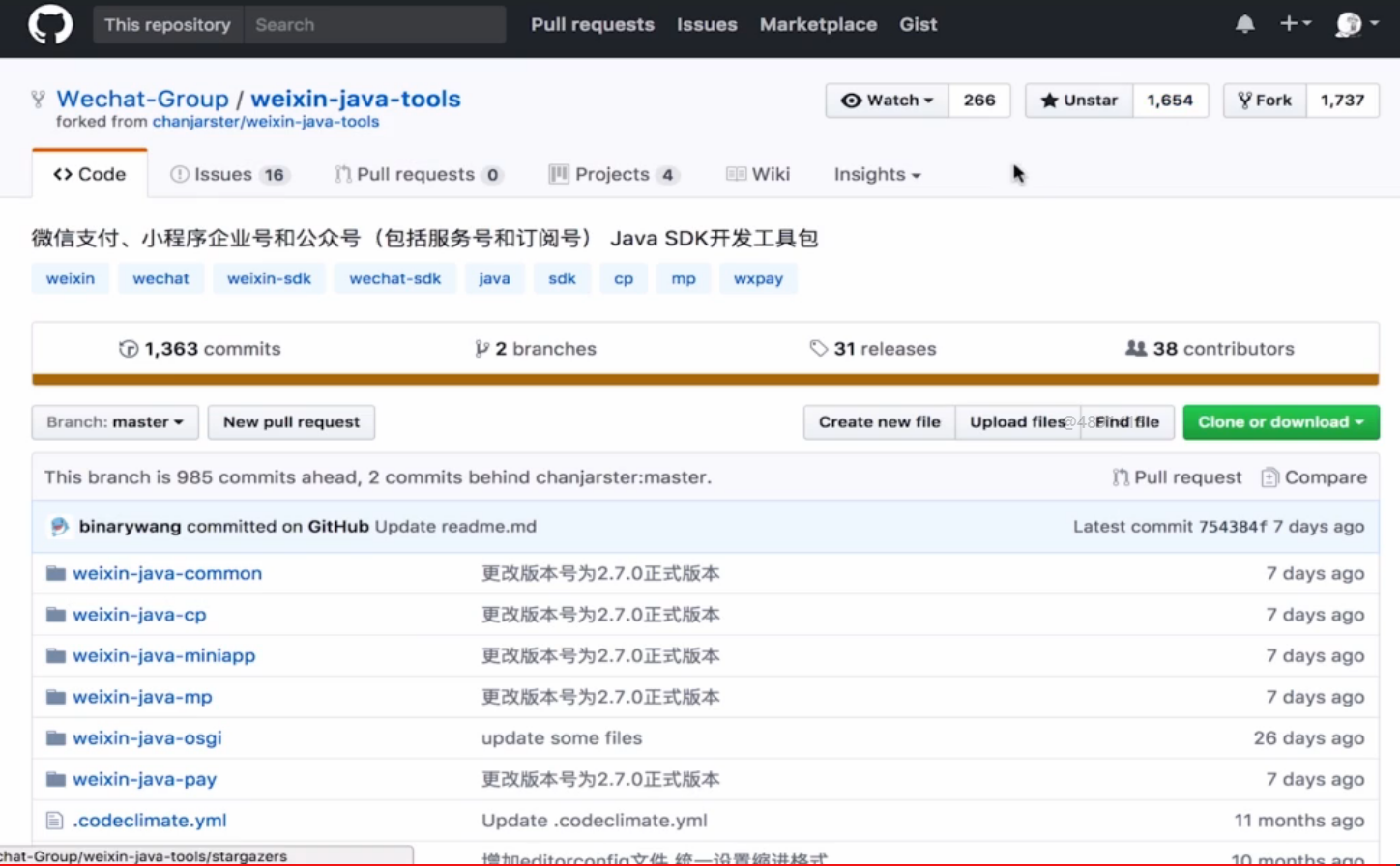Open latest commit hash 754384f
1400x866 pixels.
click(1232, 527)
